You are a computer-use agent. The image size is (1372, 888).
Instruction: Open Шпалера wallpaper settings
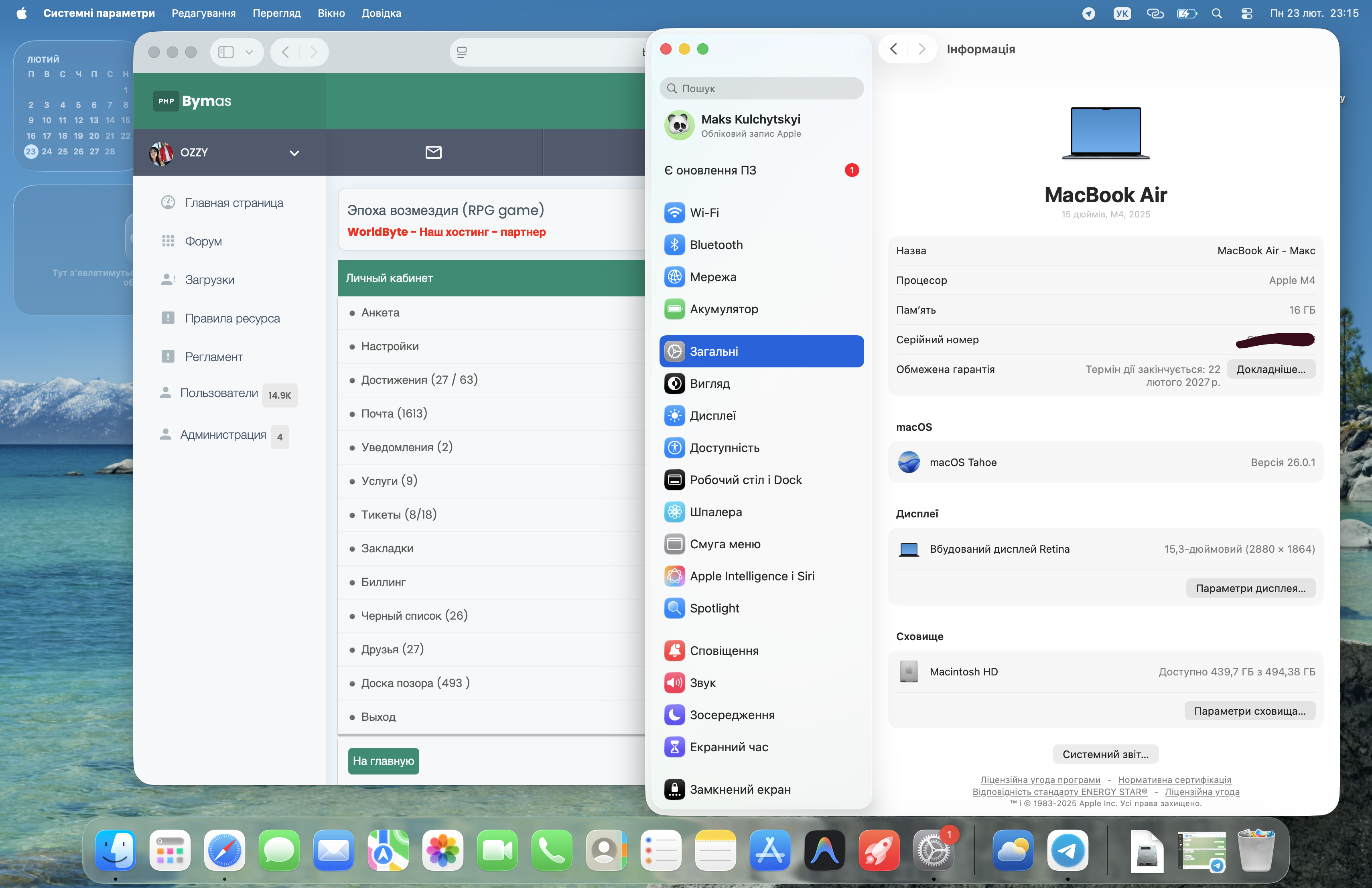point(715,512)
